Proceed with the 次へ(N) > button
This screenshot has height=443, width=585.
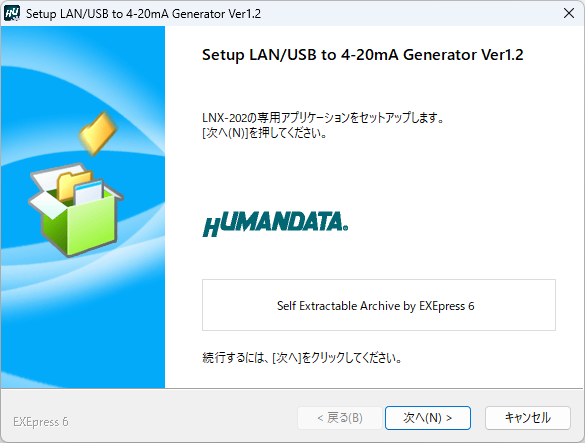(x=428, y=418)
